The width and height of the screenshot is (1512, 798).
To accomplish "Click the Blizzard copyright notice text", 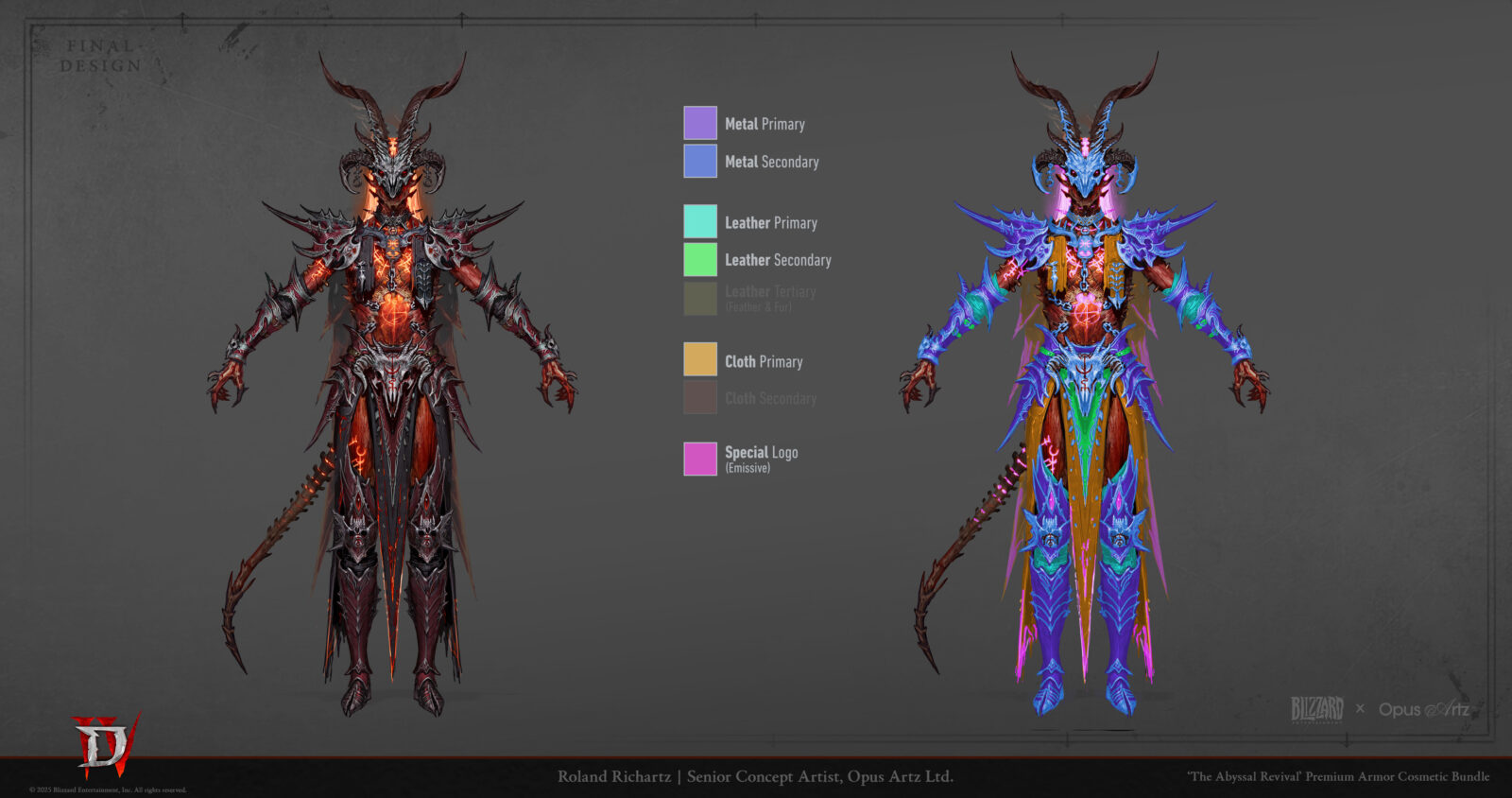I will (108, 789).
